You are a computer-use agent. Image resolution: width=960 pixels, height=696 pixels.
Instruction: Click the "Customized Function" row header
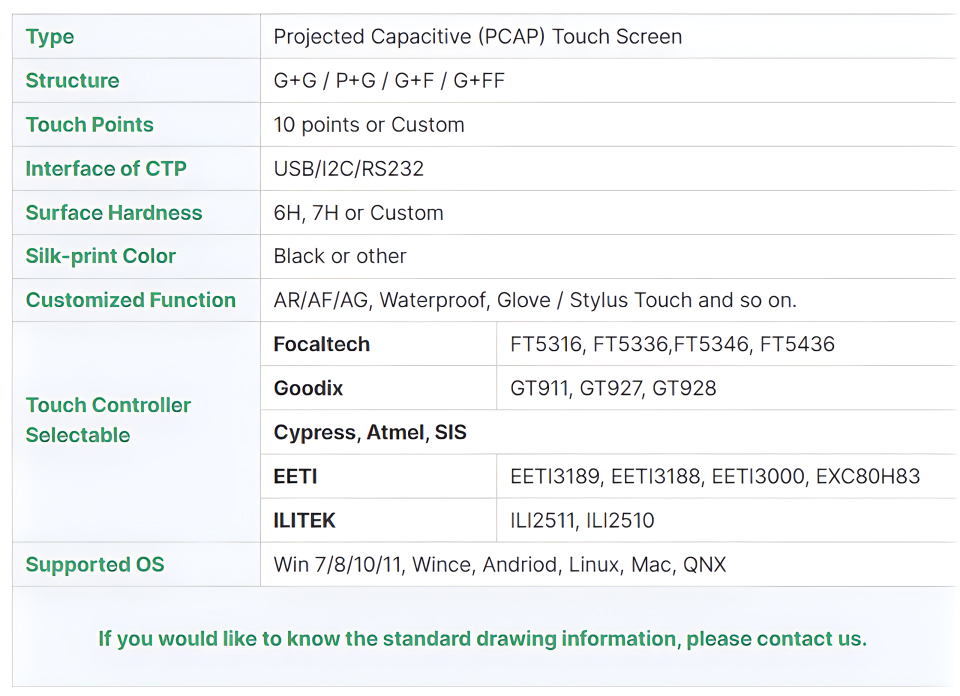131,300
